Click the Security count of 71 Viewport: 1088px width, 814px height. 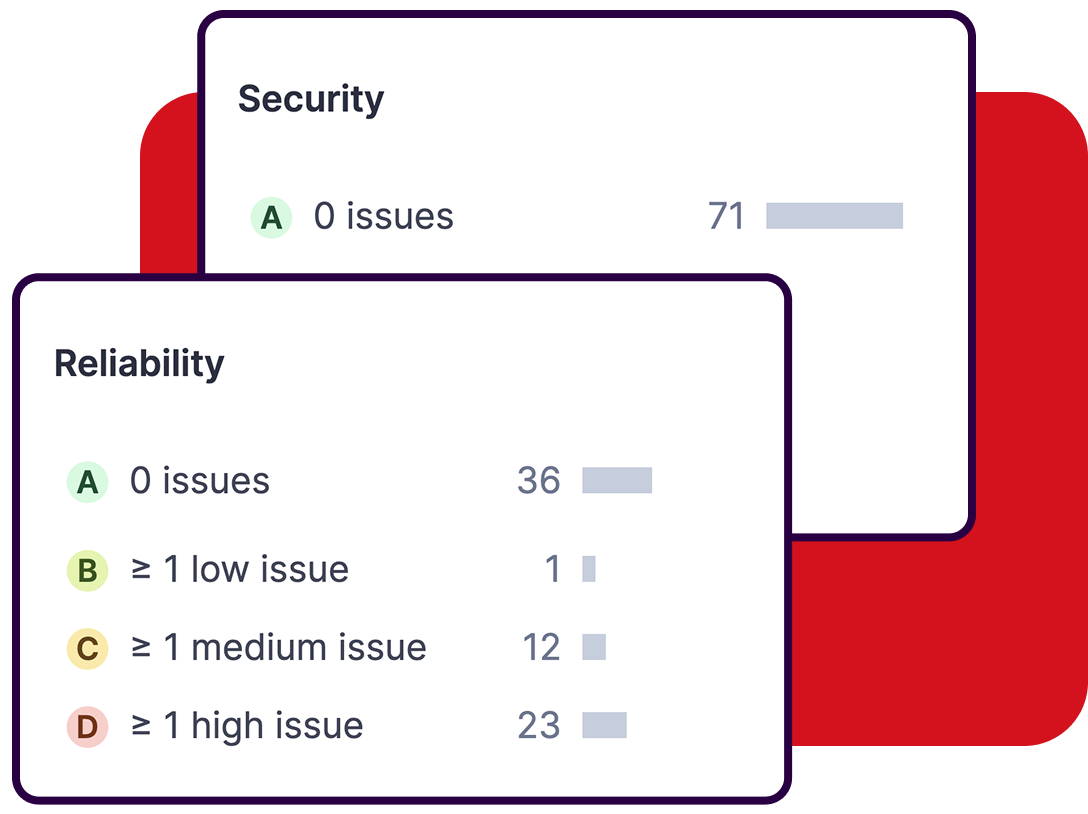[x=726, y=217]
